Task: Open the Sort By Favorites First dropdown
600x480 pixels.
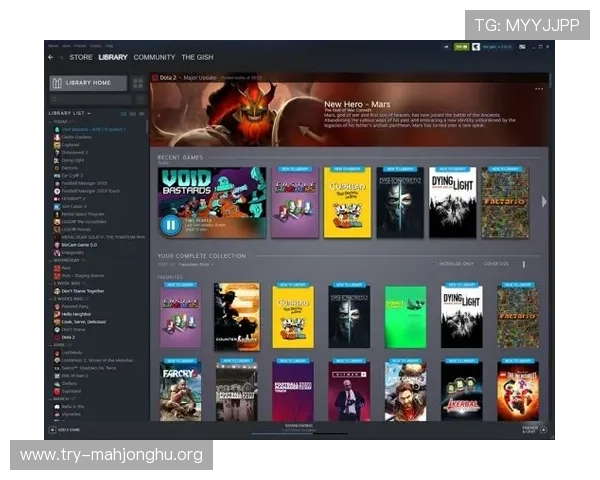Action: point(196,264)
